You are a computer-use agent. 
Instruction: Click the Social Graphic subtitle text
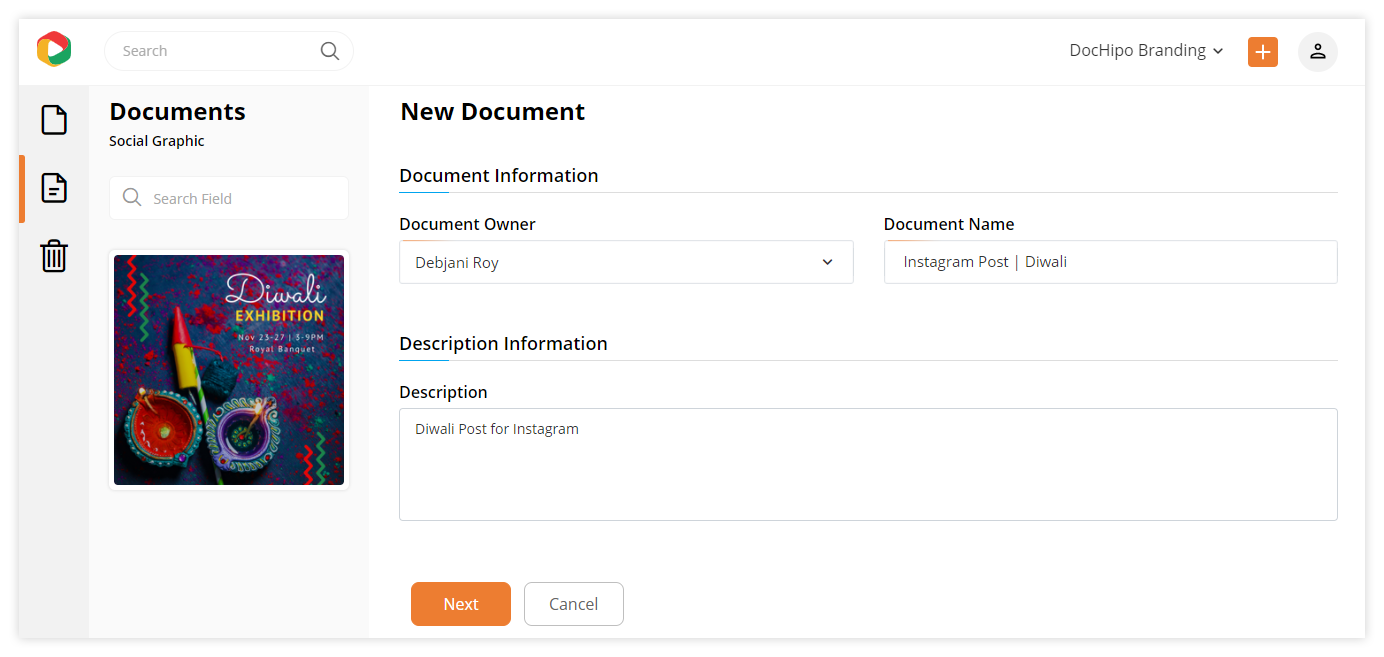tap(157, 141)
